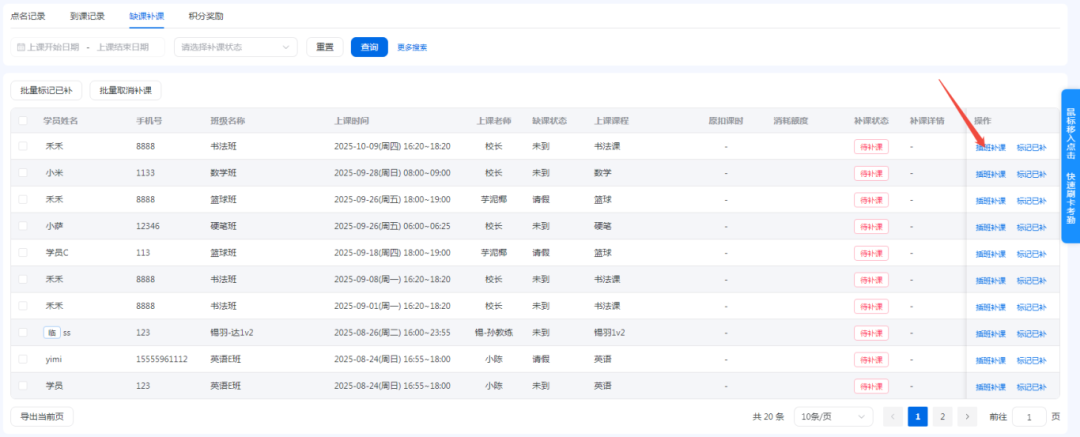Click 待补课 status tag for 小米

coord(871,173)
